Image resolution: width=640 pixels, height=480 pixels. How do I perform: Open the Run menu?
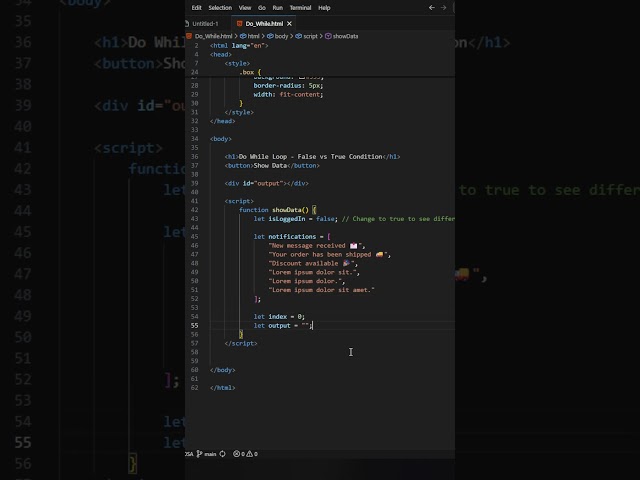(278, 8)
